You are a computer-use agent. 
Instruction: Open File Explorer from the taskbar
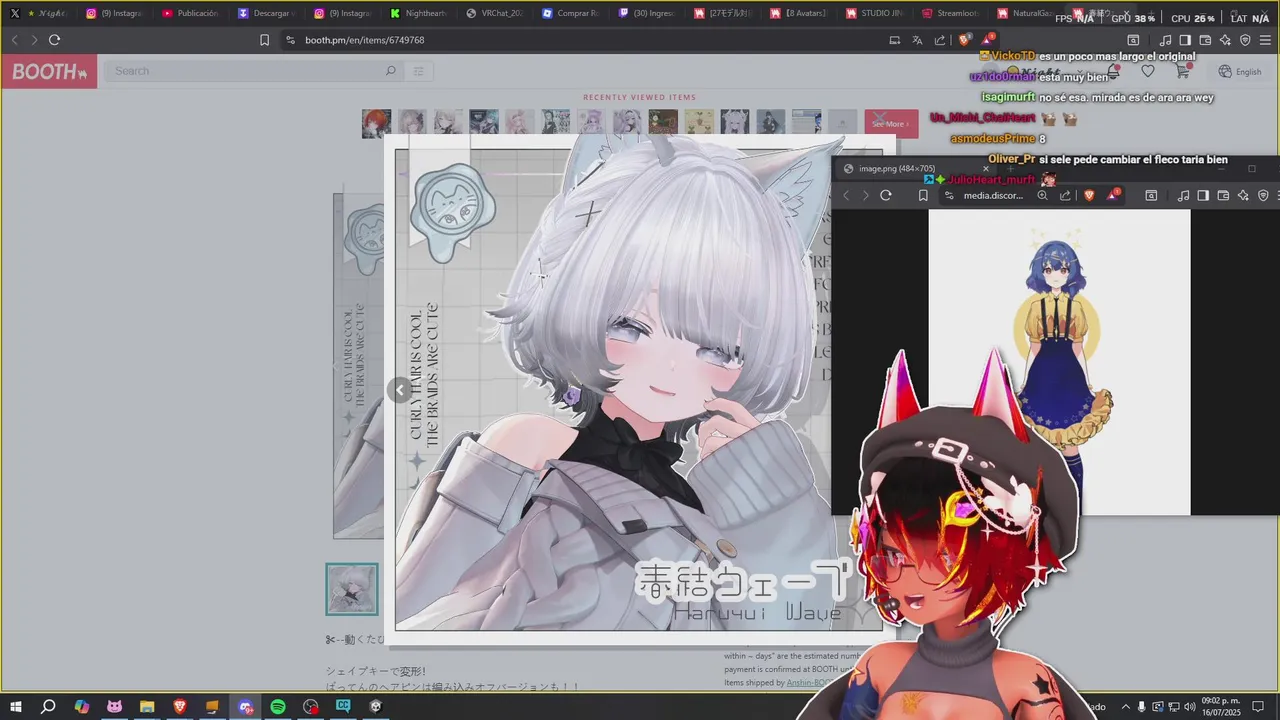[x=147, y=707]
